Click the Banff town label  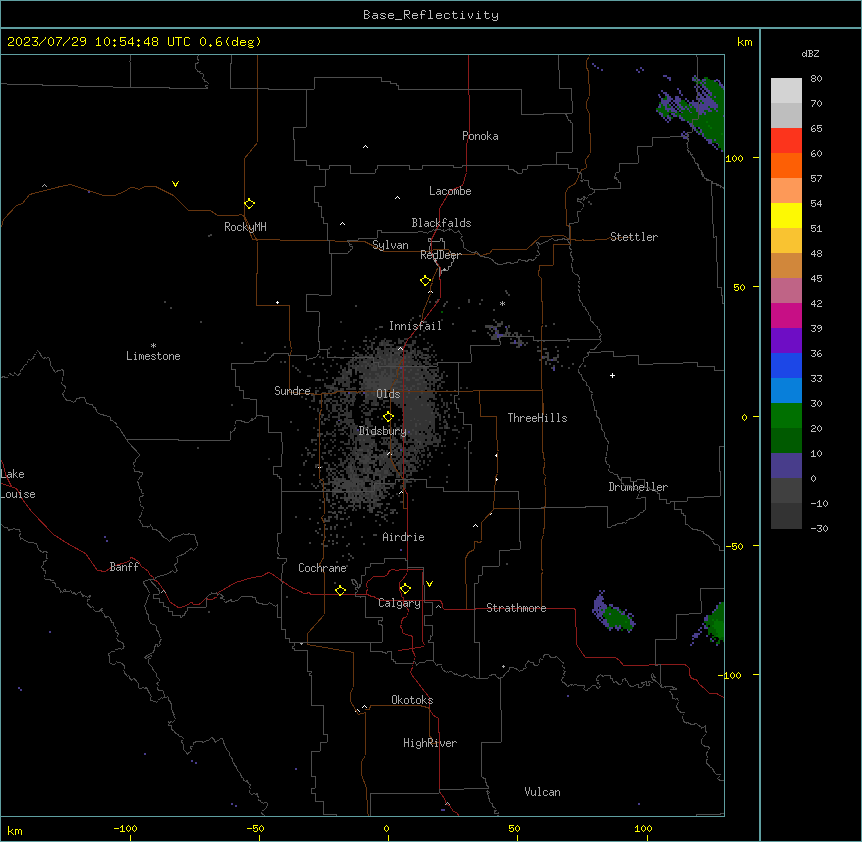[124, 567]
